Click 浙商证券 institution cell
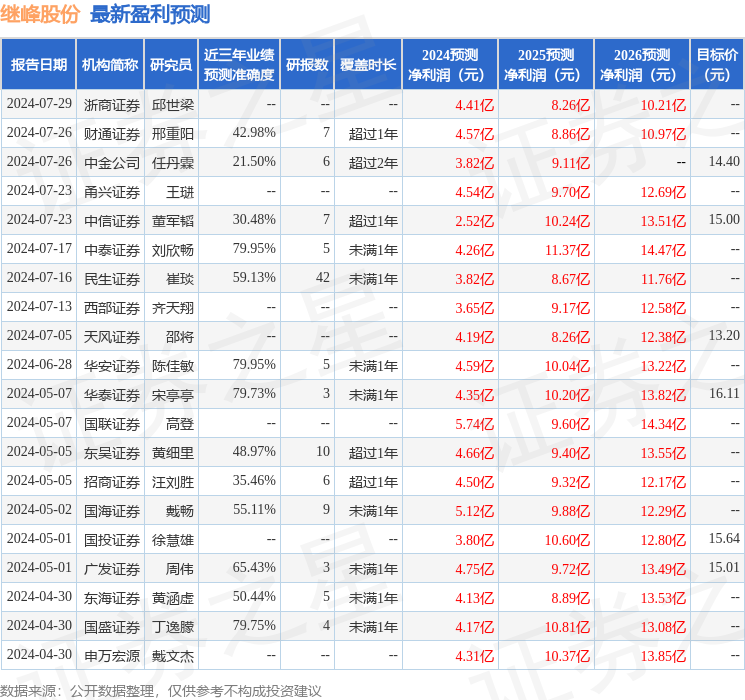 [112, 105]
